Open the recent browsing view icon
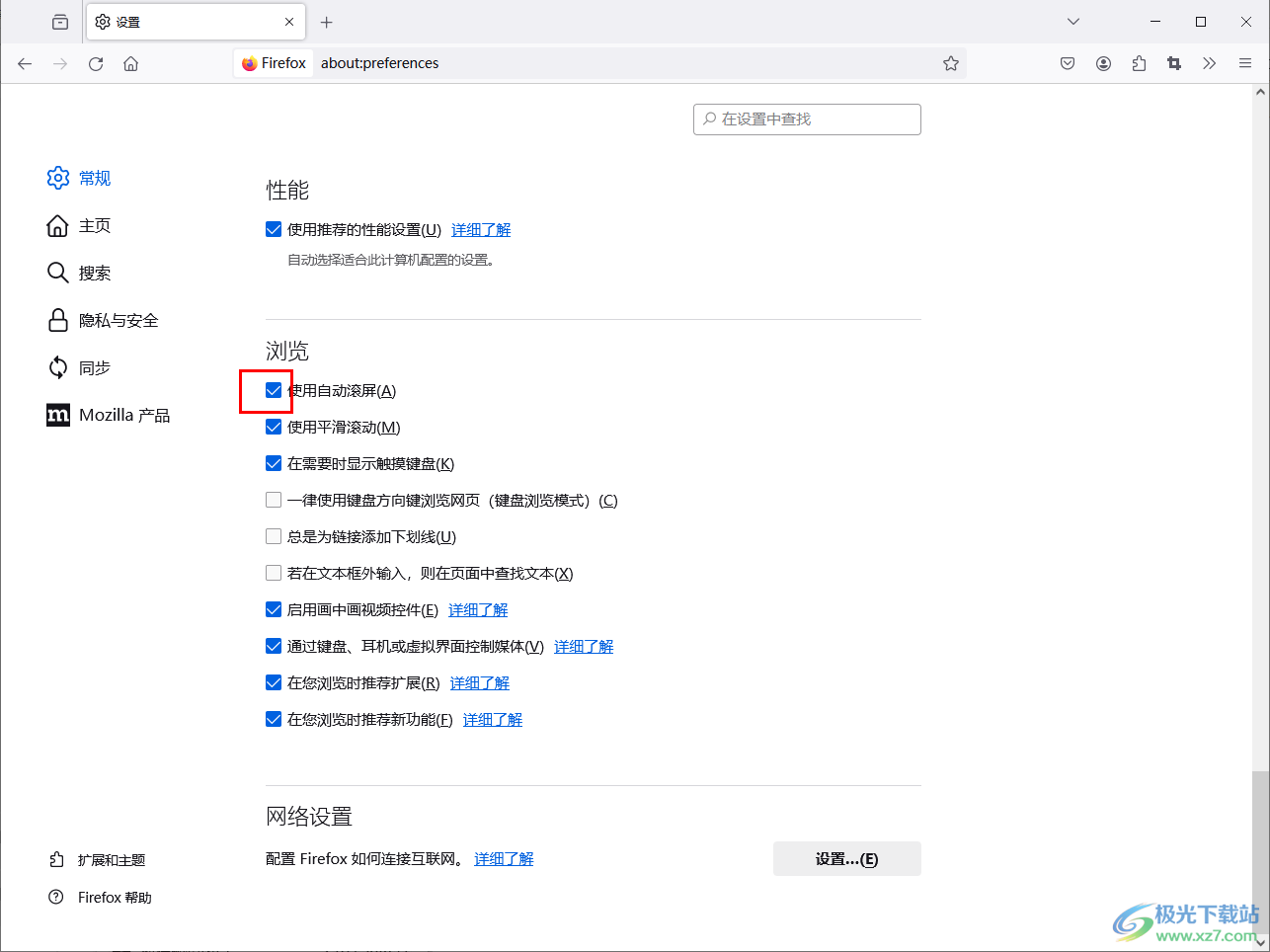 coord(60,22)
